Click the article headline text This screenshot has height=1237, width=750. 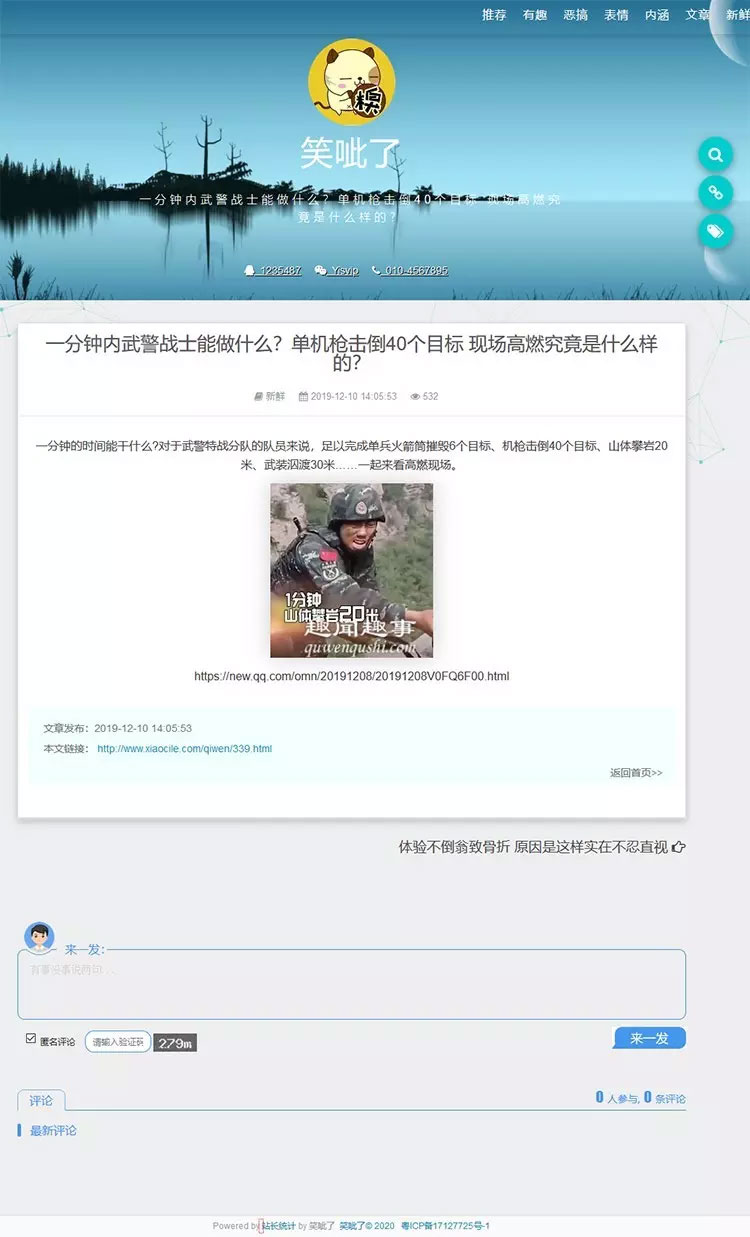coord(352,353)
